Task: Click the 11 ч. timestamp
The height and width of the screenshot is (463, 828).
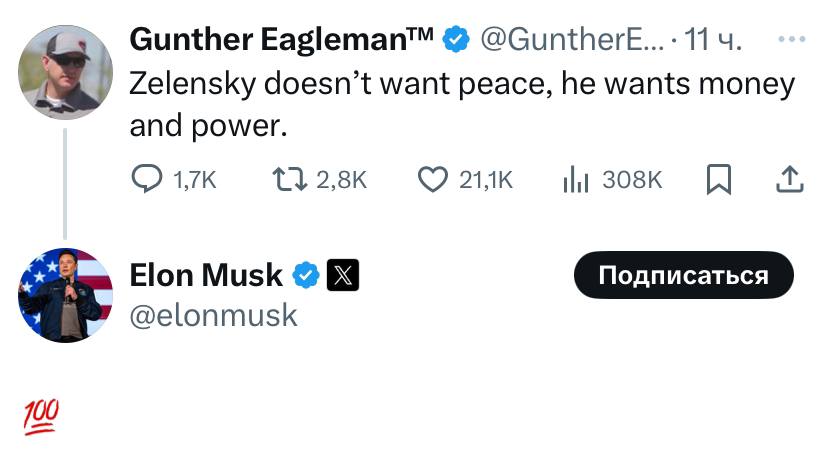Action: pyautogui.click(x=712, y=40)
